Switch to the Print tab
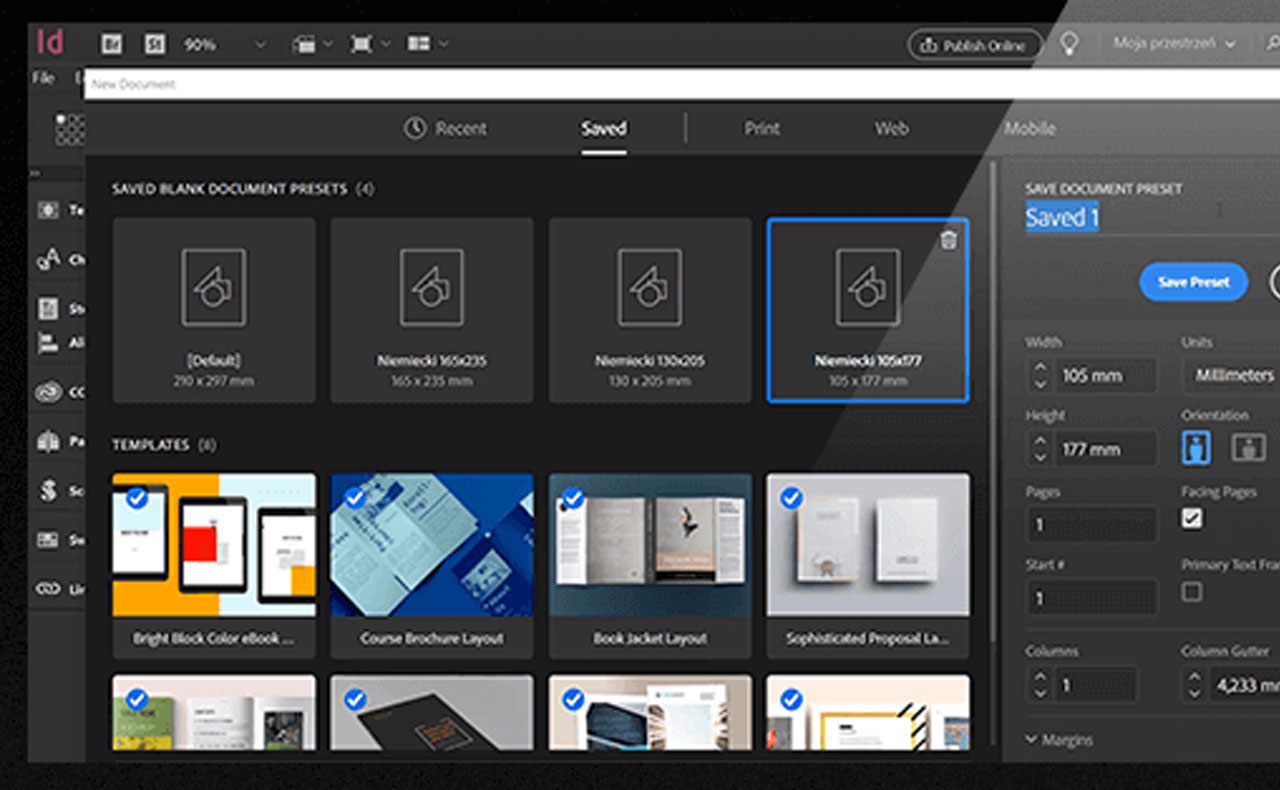The image size is (1280, 790). (x=761, y=129)
